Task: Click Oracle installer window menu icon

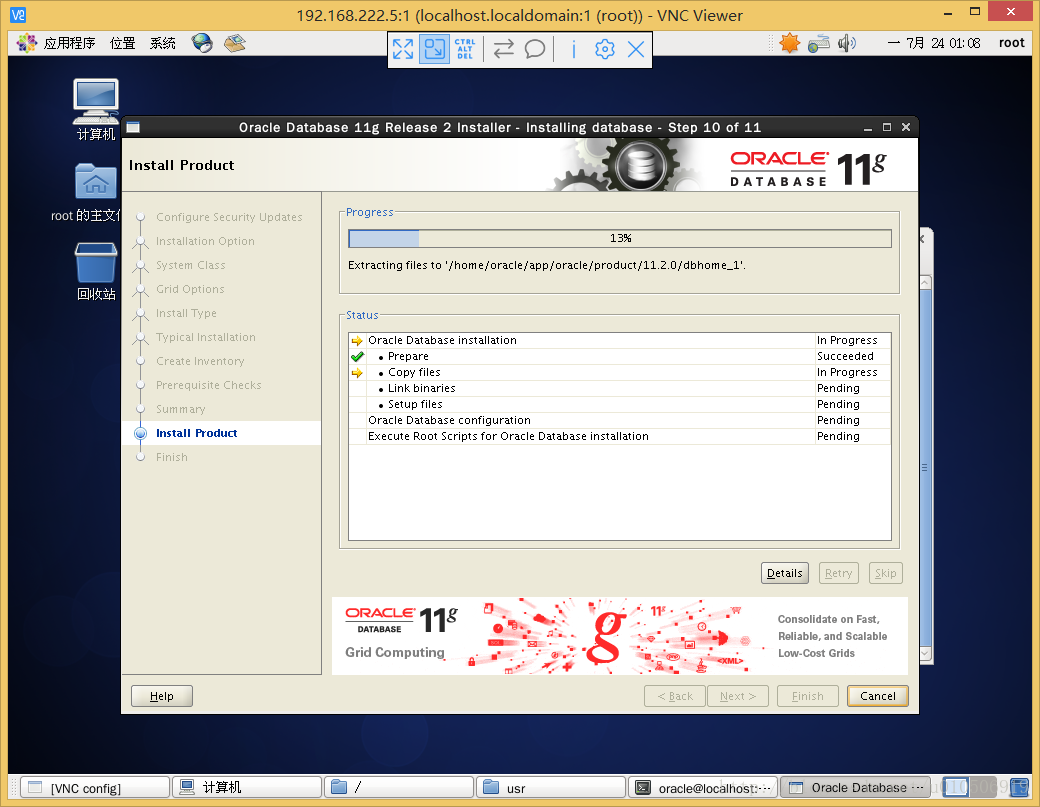Action: click(133, 127)
